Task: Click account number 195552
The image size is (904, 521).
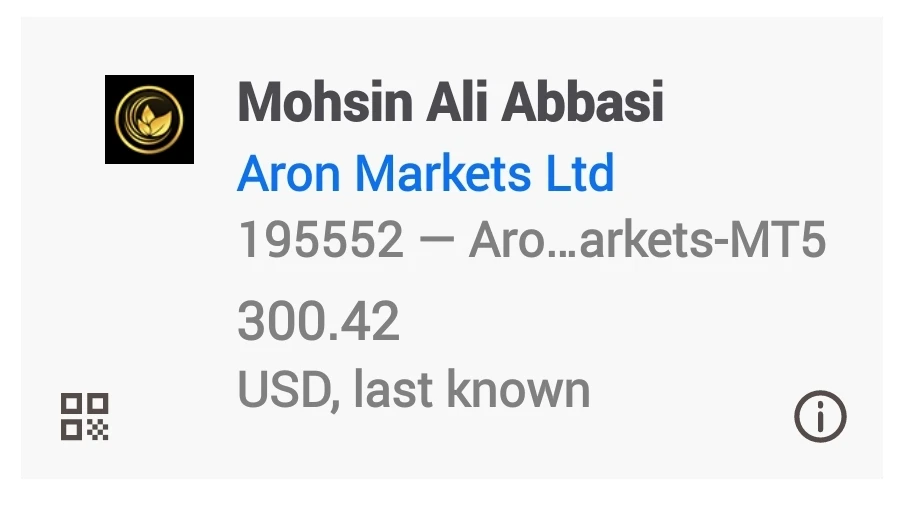Action: (x=320, y=240)
